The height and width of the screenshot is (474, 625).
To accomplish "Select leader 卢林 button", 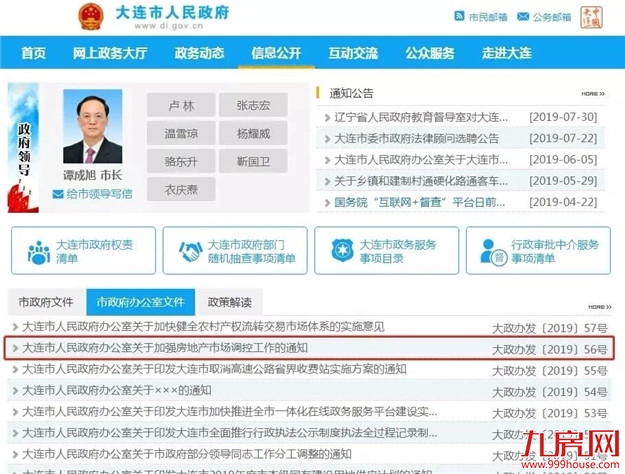I will pos(181,105).
